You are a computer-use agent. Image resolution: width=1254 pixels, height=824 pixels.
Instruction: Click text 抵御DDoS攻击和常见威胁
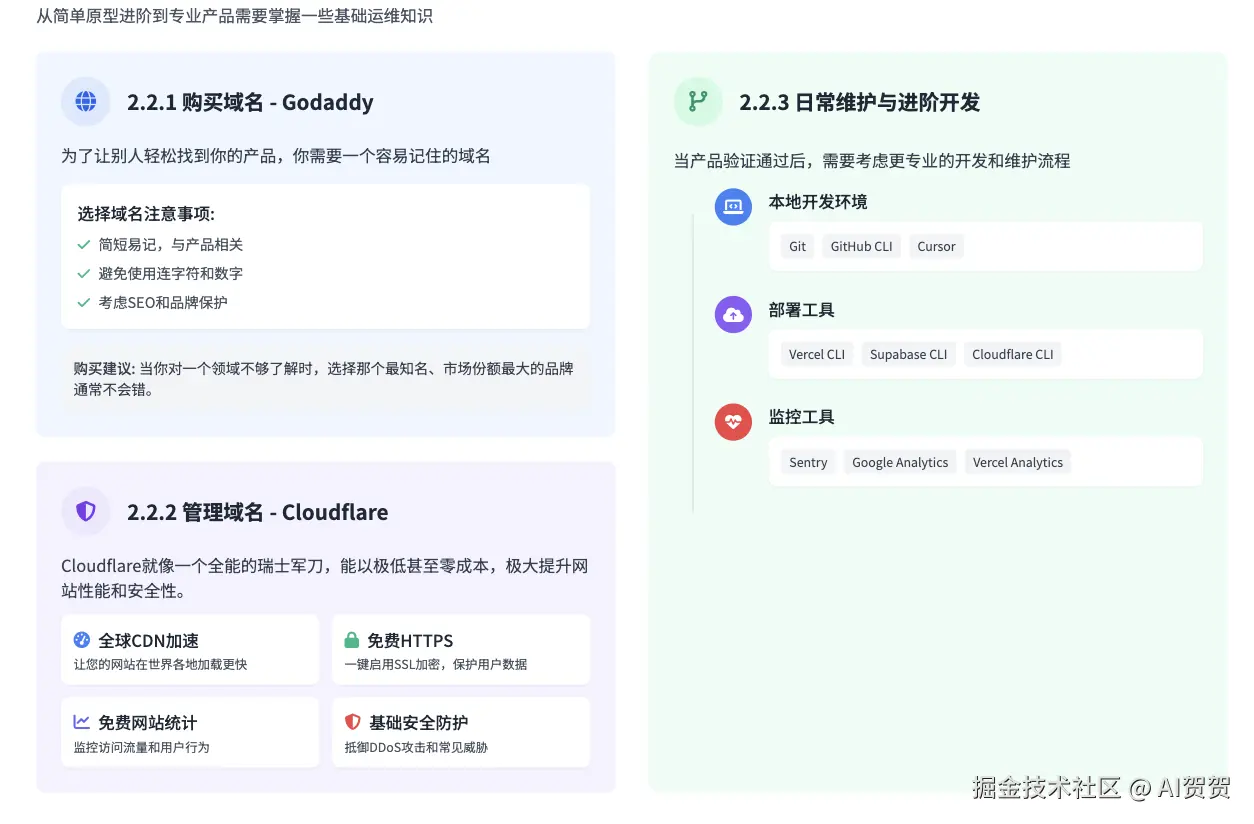[x=416, y=747]
